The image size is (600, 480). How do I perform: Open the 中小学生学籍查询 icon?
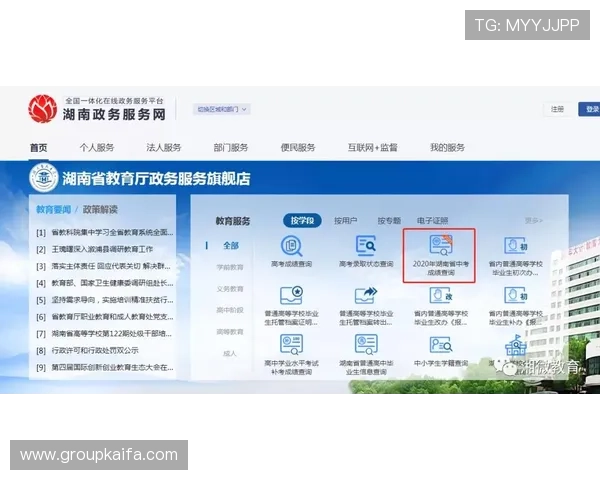click(441, 344)
